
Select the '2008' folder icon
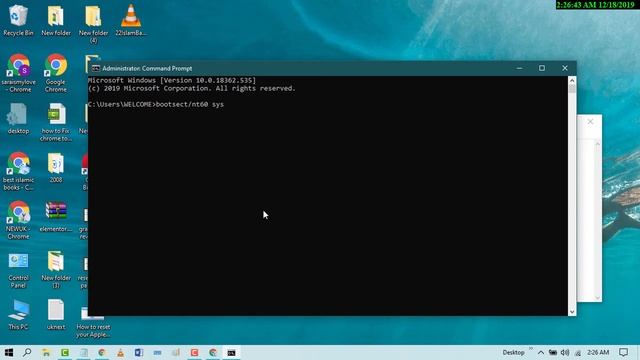(56, 167)
